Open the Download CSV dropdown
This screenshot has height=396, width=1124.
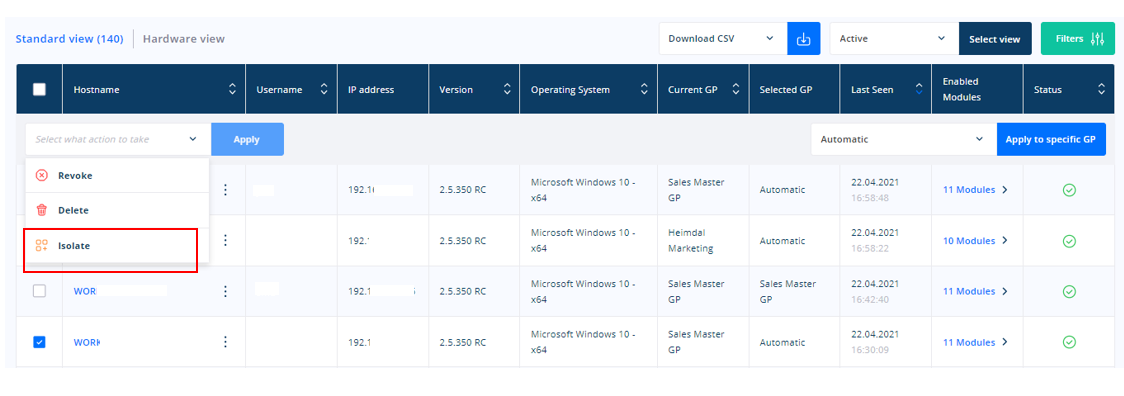tap(723, 39)
